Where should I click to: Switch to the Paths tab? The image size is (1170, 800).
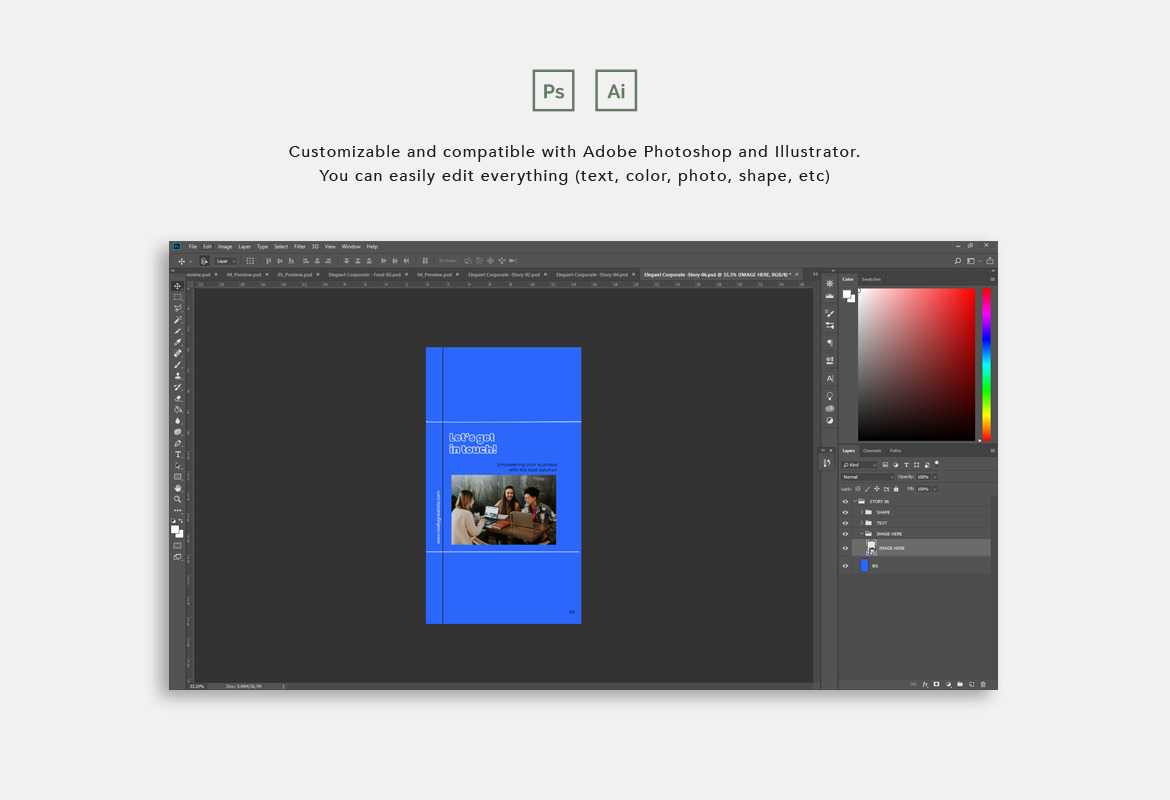point(895,451)
